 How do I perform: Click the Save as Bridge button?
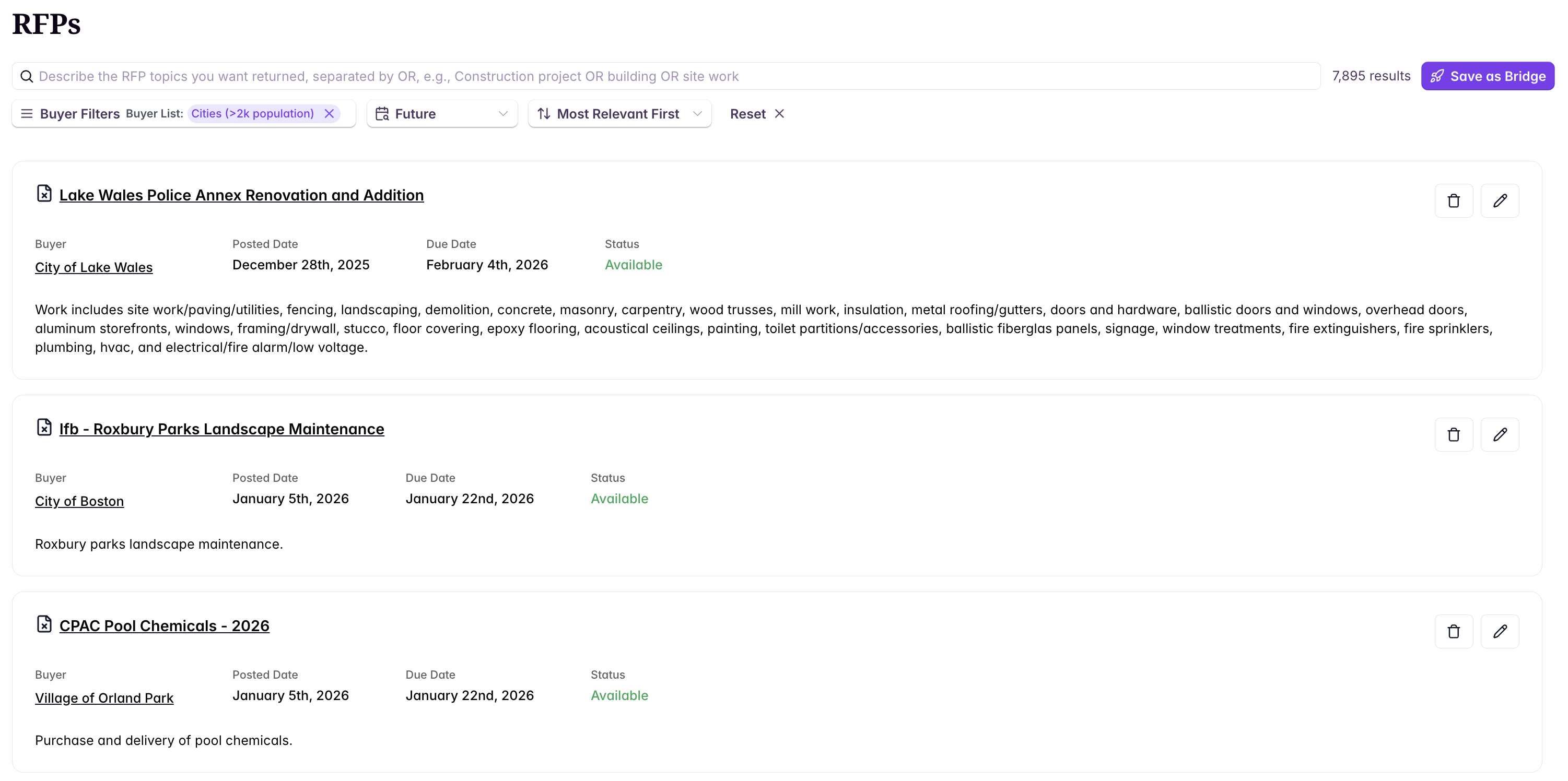coord(1487,75)
